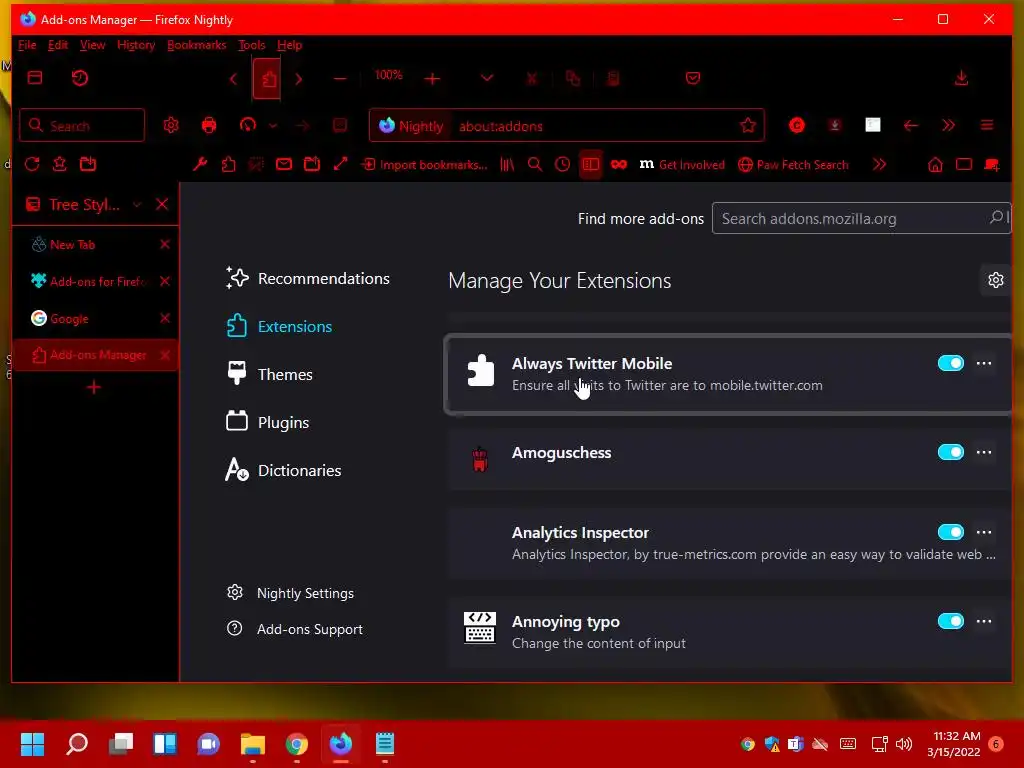Open the Library books icon
The height and width of the screenshot is (768, 1024).
tap(507, 165)
